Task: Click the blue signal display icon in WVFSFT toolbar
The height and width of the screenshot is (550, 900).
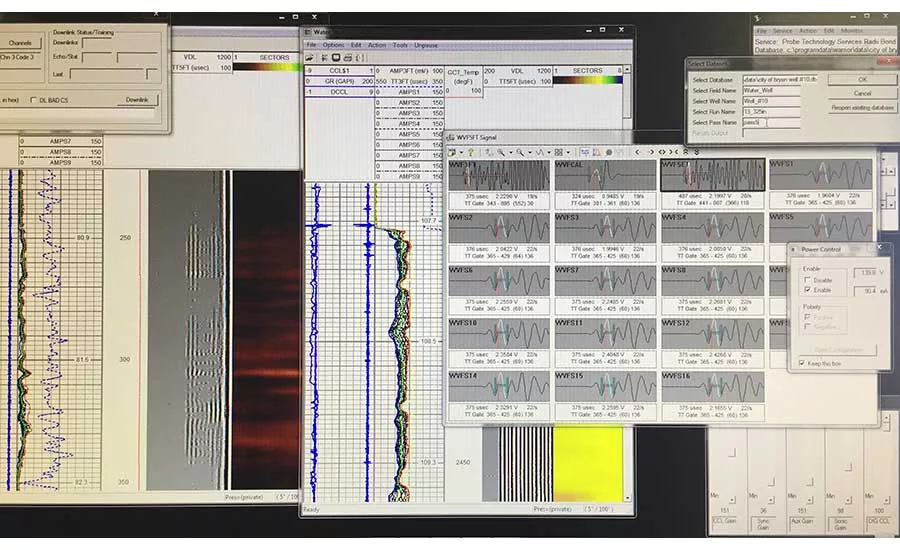Action: (585, 152)
